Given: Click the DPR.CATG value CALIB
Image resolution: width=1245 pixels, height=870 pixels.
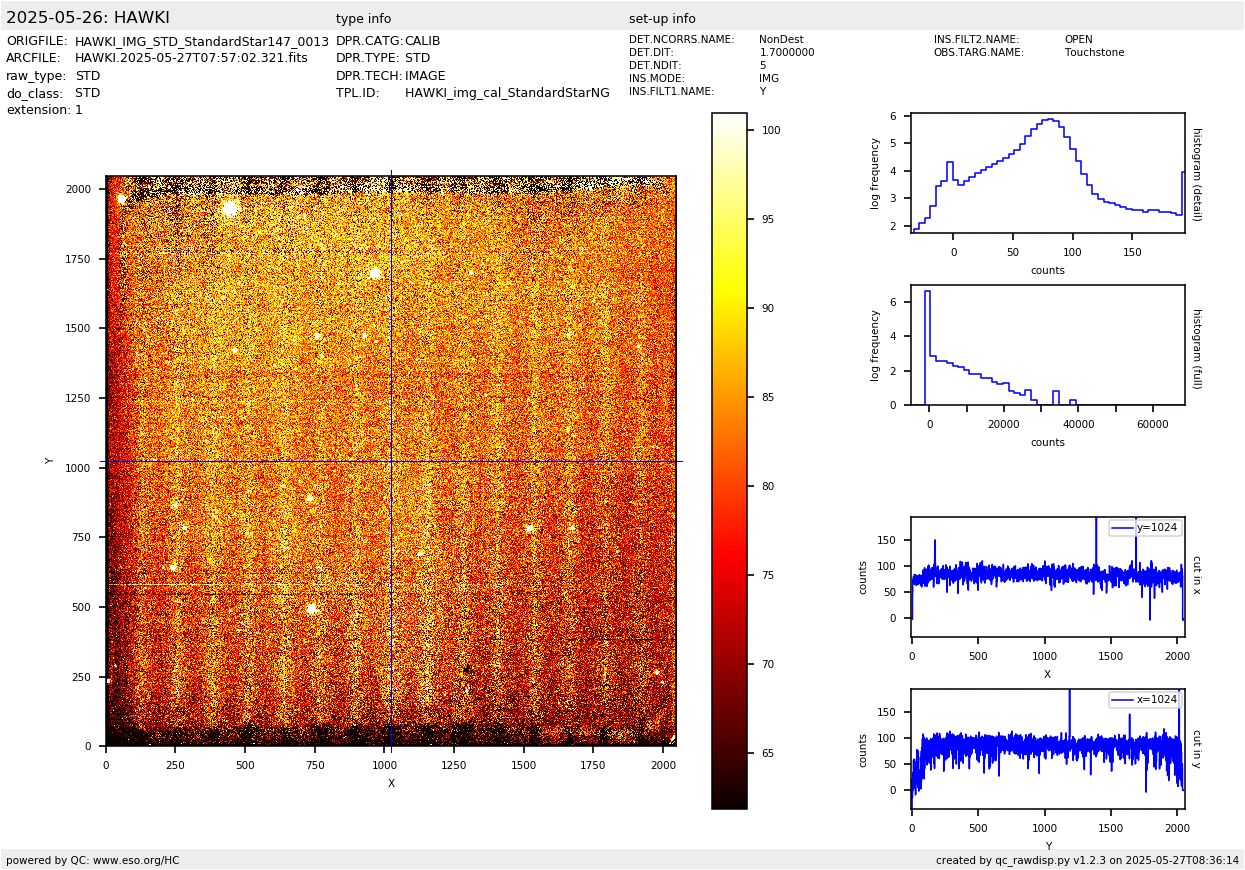Looking at the screenshot, I should click(422, 41).
